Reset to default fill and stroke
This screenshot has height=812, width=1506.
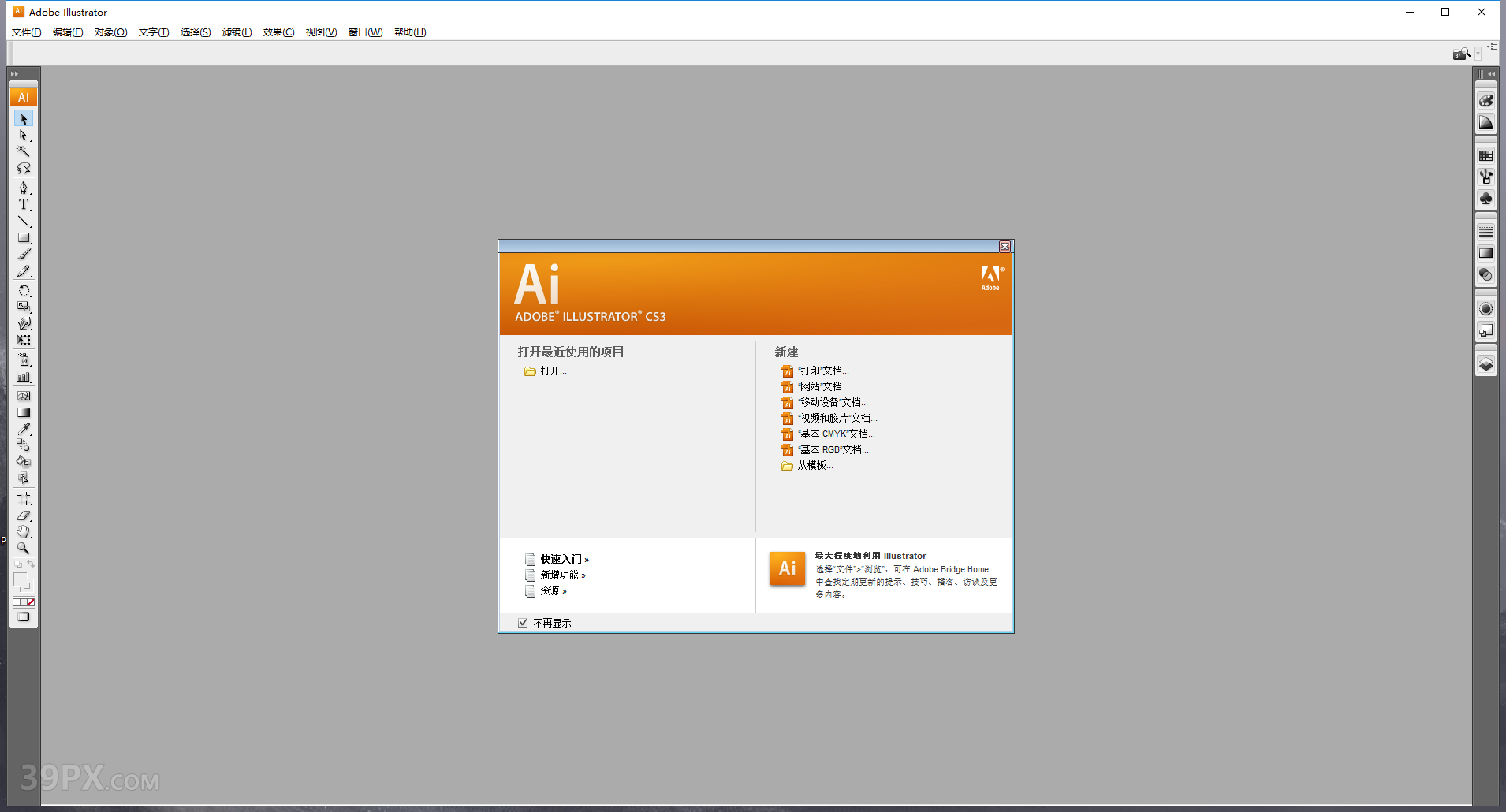[x=18, y=564]
